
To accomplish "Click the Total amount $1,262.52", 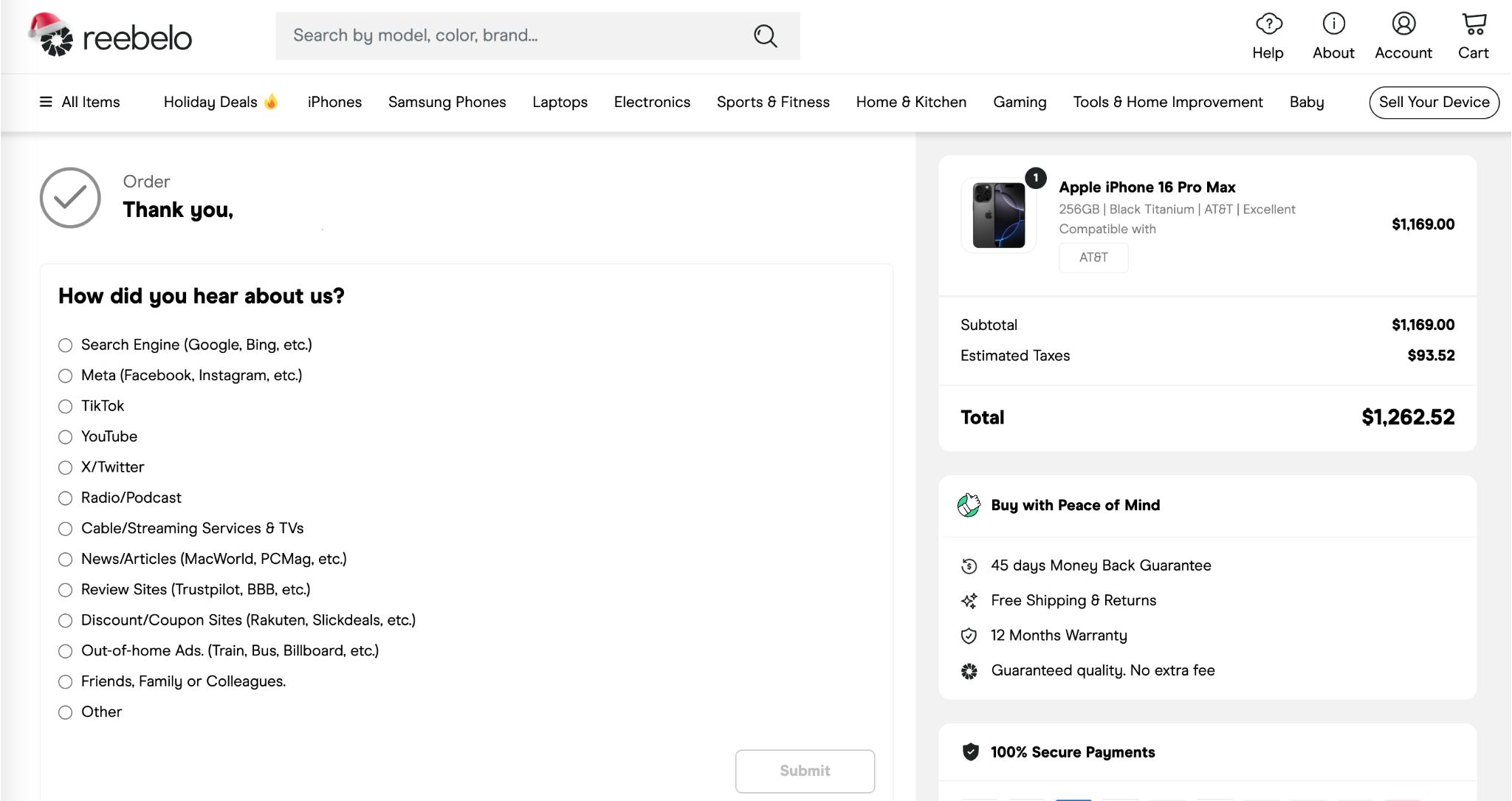I will (1408, 417).
